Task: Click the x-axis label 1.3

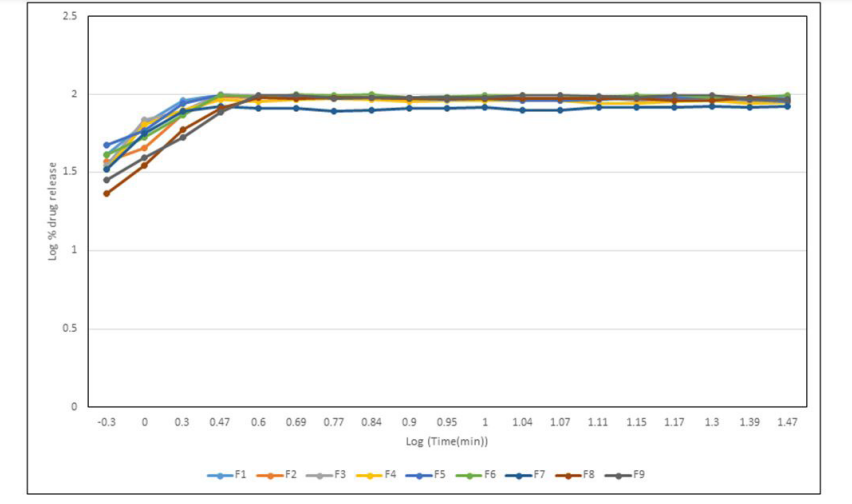Action: [x=712, y=423]
